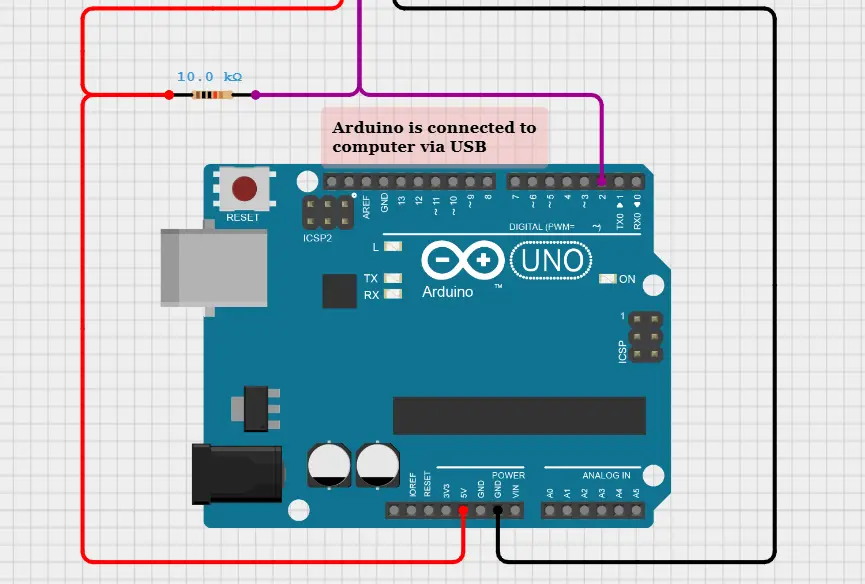The height and width of the screenshot is (584, 865).
Task: Select analog input pin A0
Action: [550, 512]
